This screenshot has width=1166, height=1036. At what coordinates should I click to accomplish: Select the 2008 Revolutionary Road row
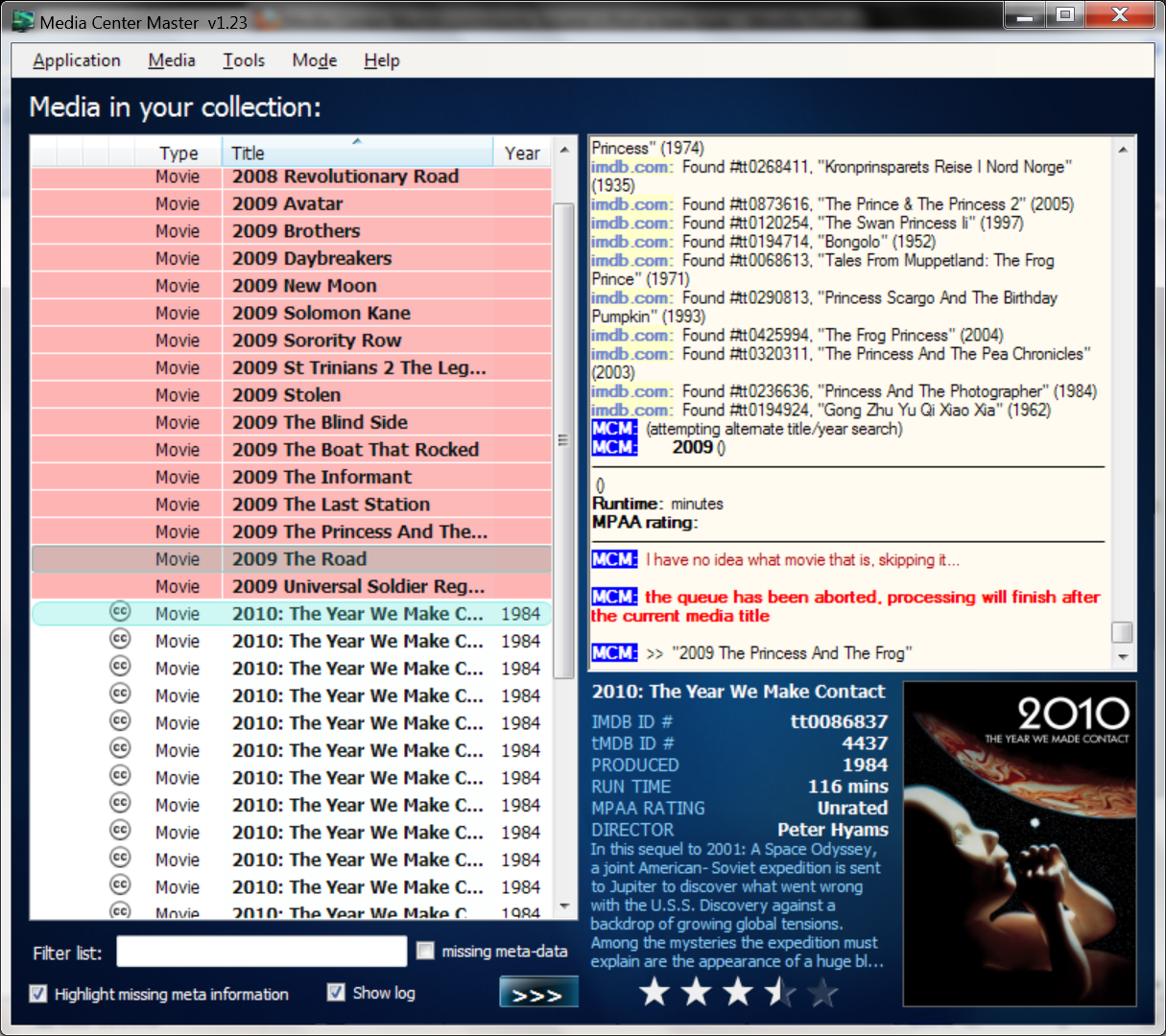click(x=292, y=177)
